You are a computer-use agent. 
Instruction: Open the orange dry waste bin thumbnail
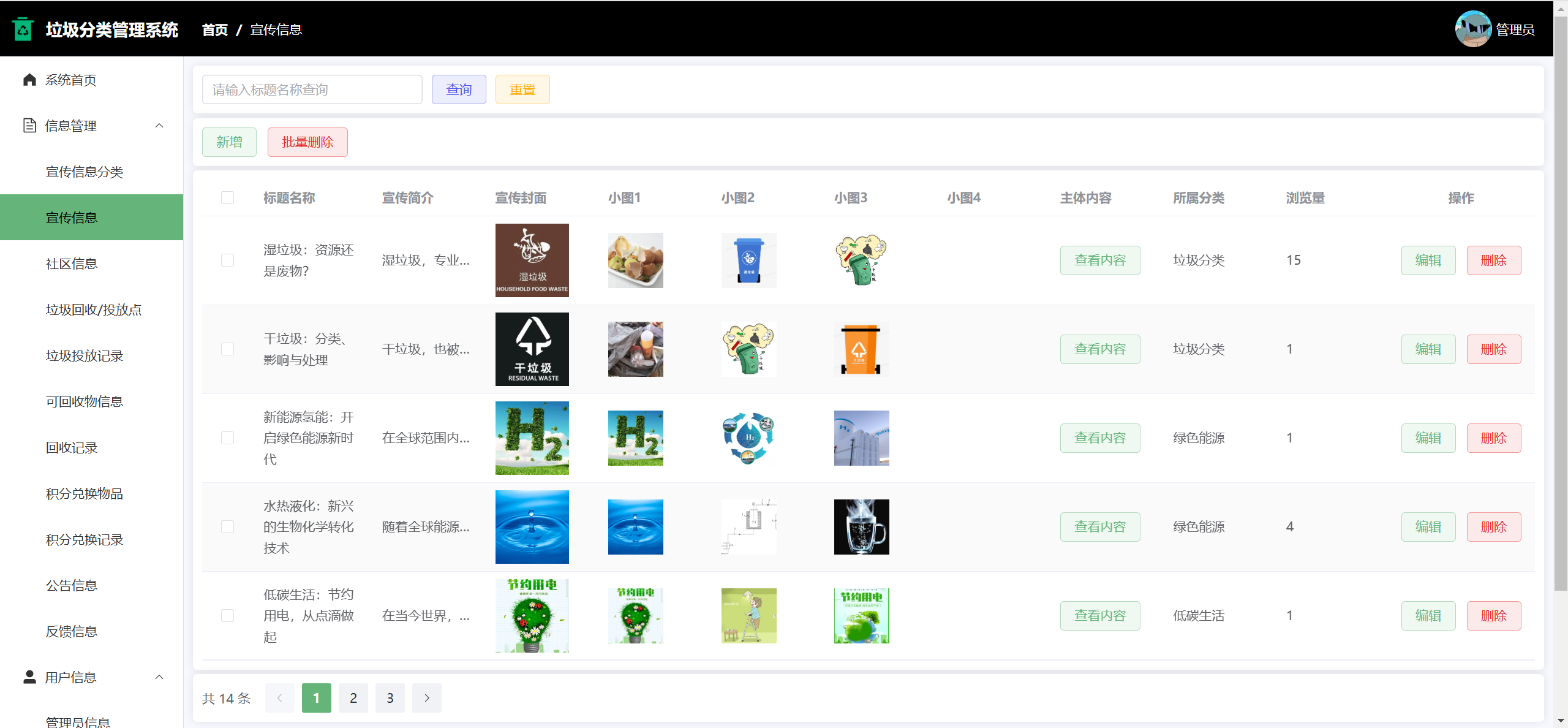tap(861, 349)
